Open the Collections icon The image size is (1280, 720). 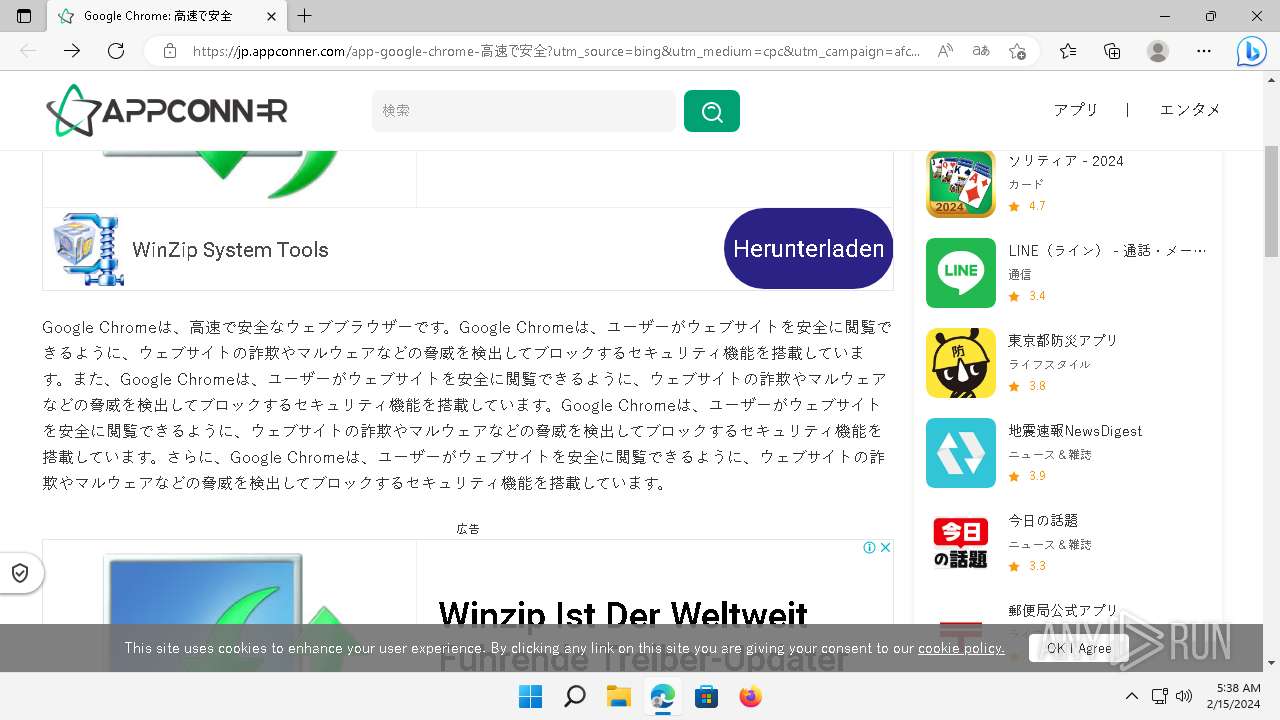1112,51
